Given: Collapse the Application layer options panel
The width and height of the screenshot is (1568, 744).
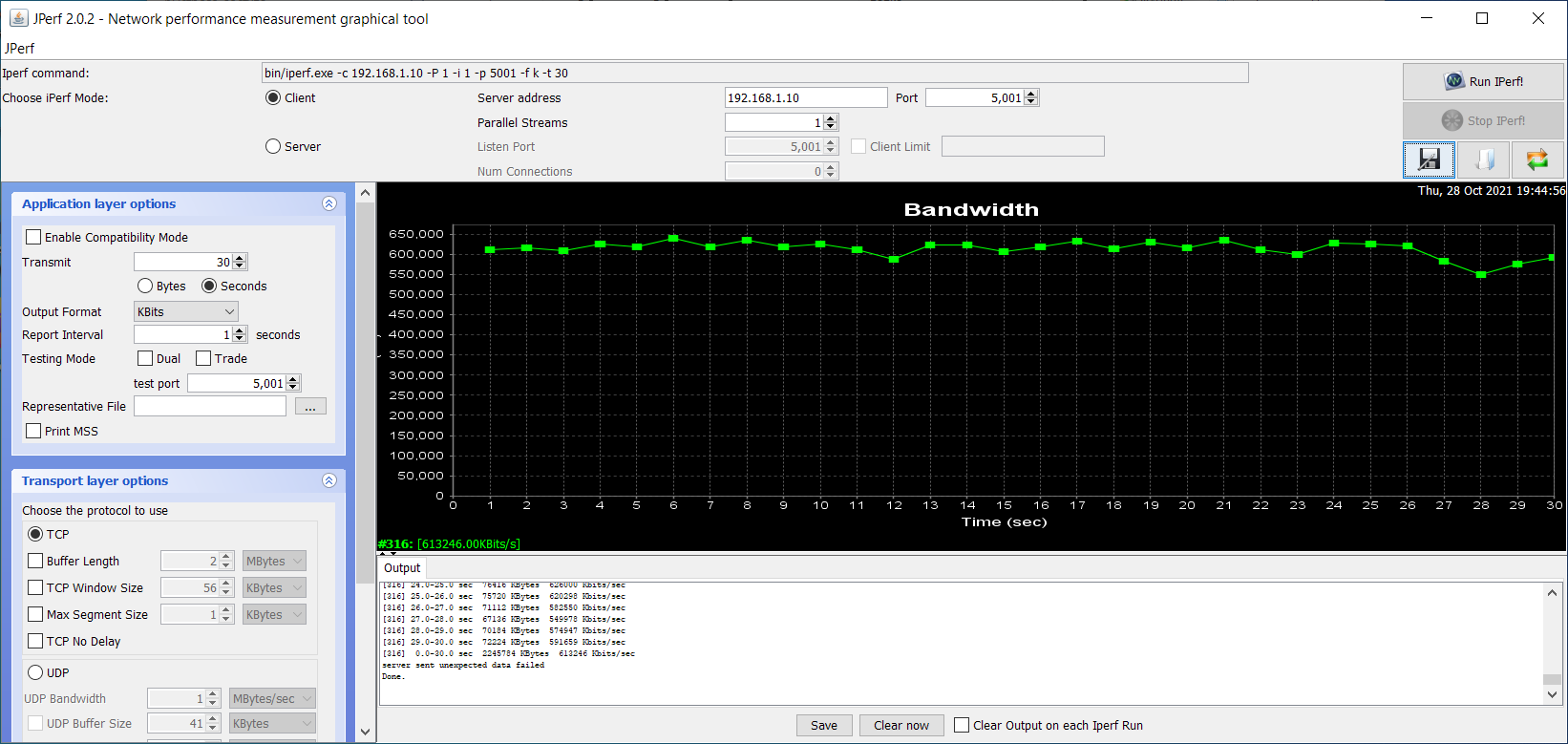Looking at the screenshot, I should (329, 203).
